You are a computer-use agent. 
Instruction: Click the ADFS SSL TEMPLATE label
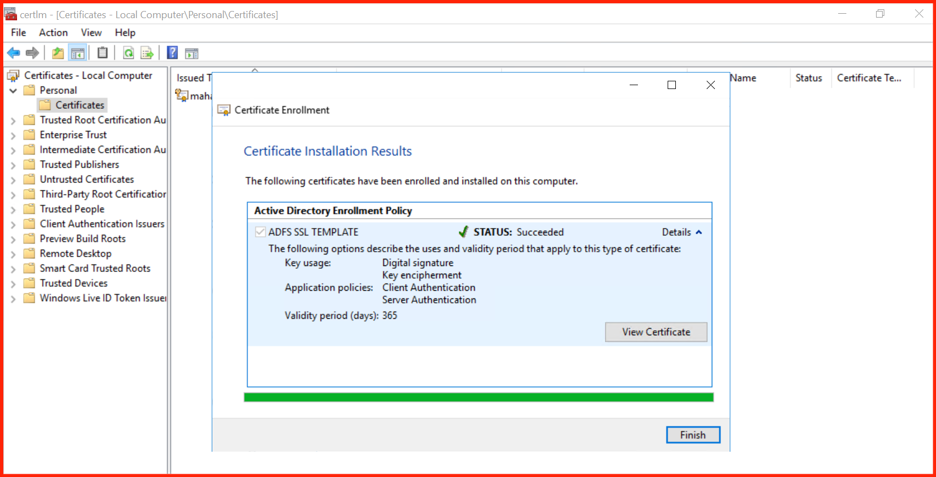pos(313,232)
